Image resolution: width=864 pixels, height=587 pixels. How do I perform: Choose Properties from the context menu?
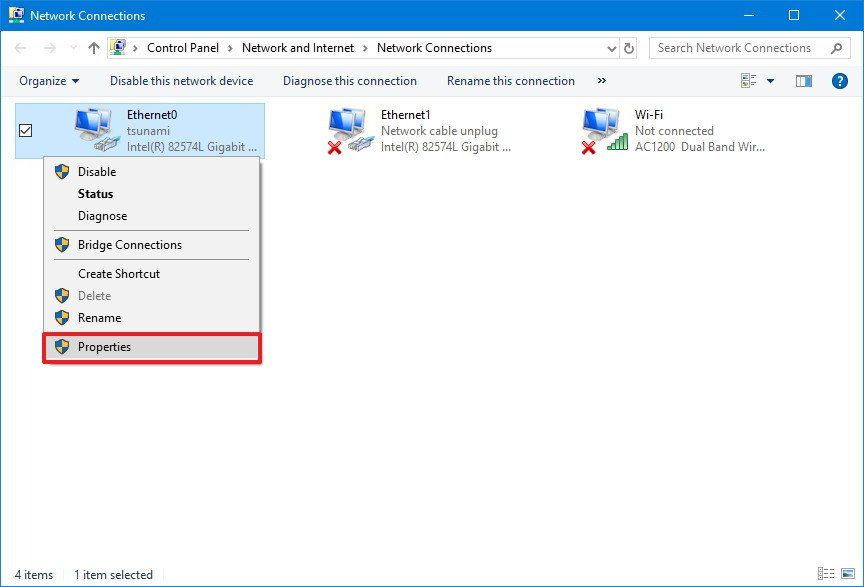click(x=105, y=347)
